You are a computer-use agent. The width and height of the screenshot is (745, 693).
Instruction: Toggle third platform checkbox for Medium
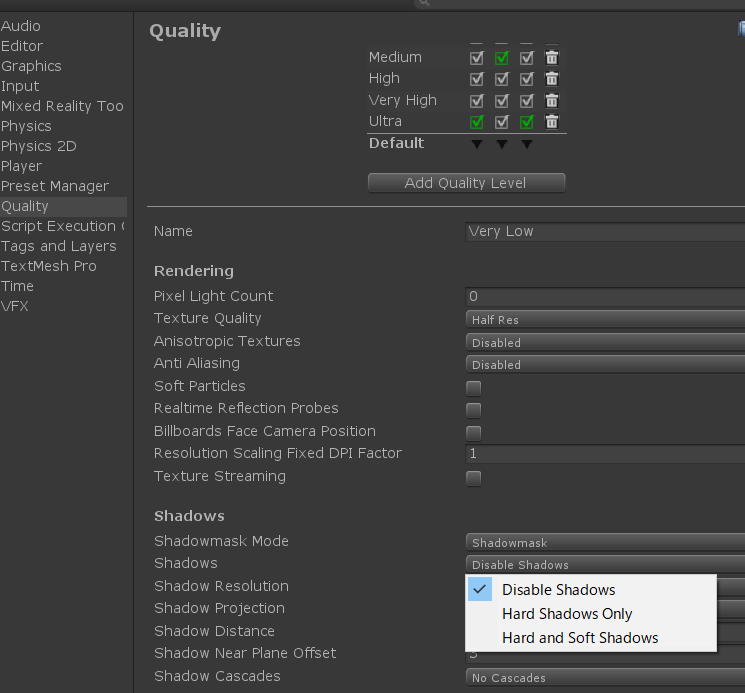pos(526,58)
